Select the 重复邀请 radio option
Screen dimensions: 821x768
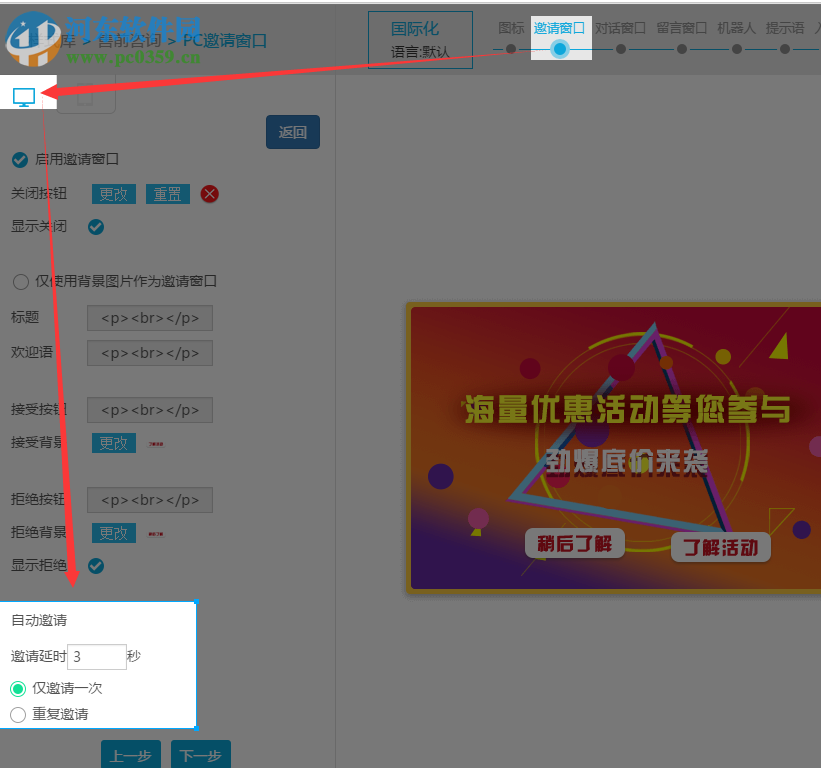[x=17, y=714]
